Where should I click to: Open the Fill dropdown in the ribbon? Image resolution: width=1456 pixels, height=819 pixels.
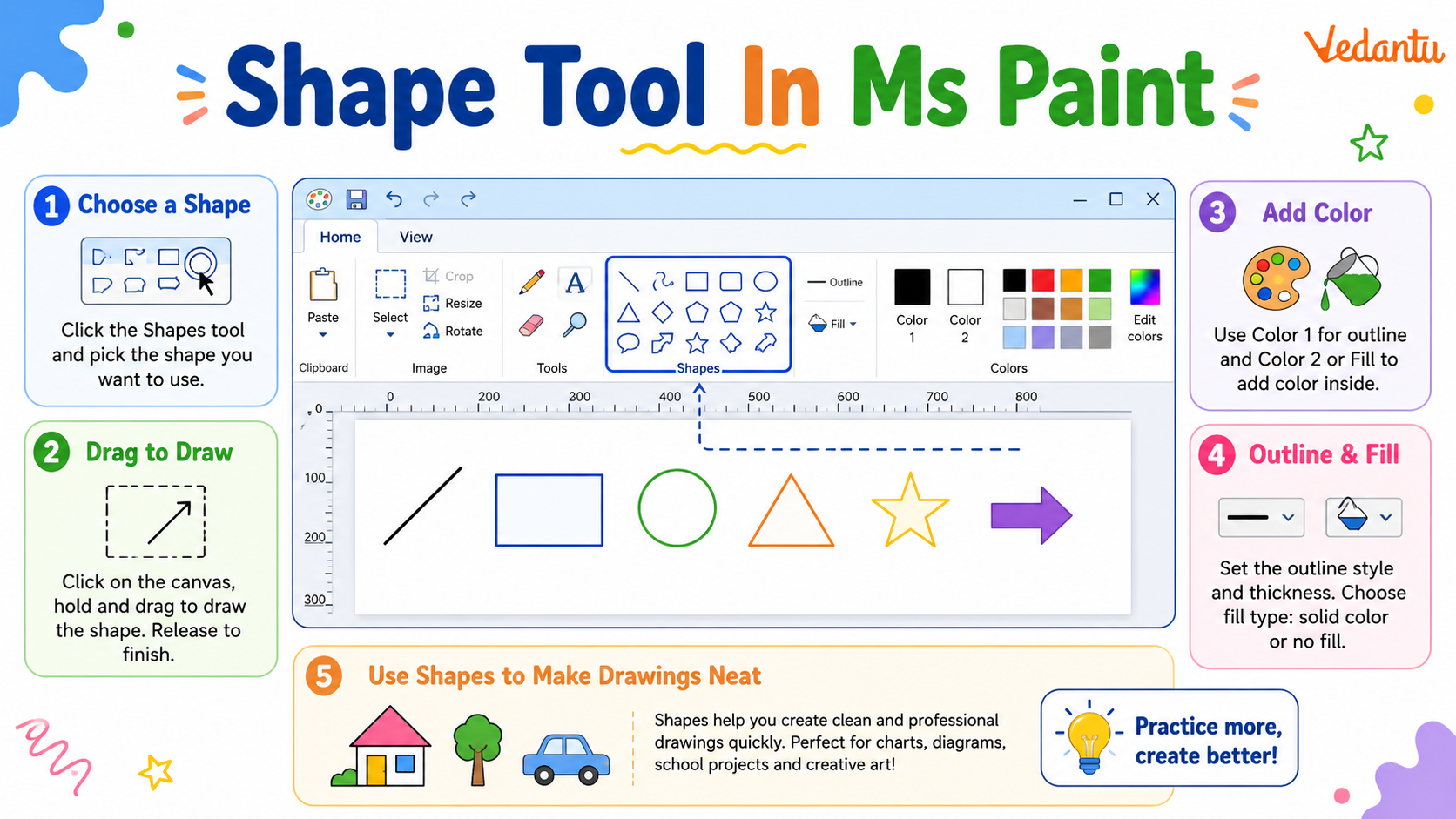click(x=833, y=324)
